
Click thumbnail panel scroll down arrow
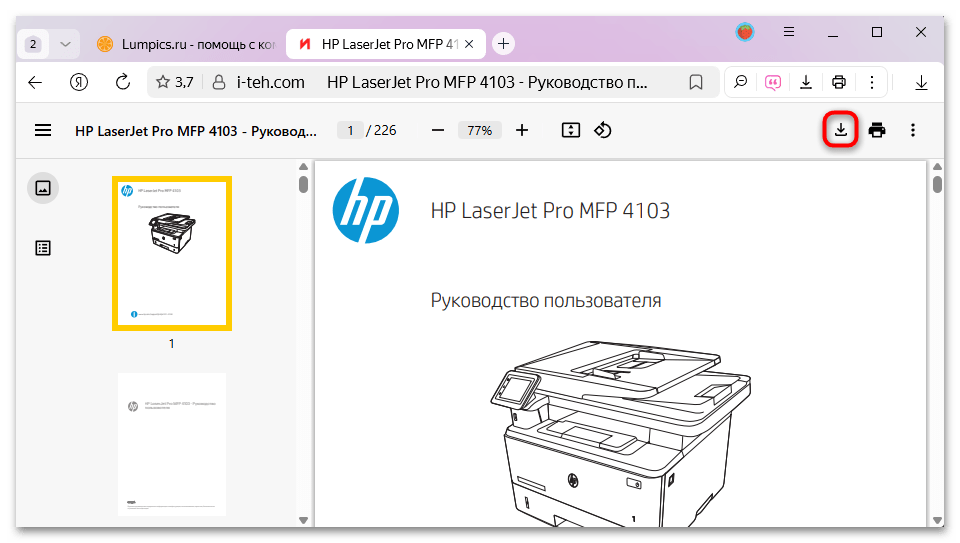pyautogui.click(x=303, y=520)
